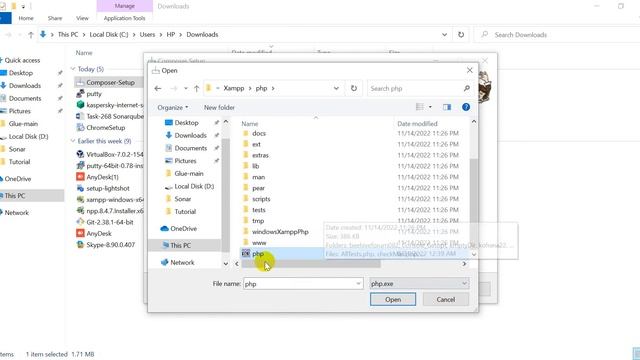Expand the view options dropdown arrow
This screenshot has width=640, height=360.
430,107
